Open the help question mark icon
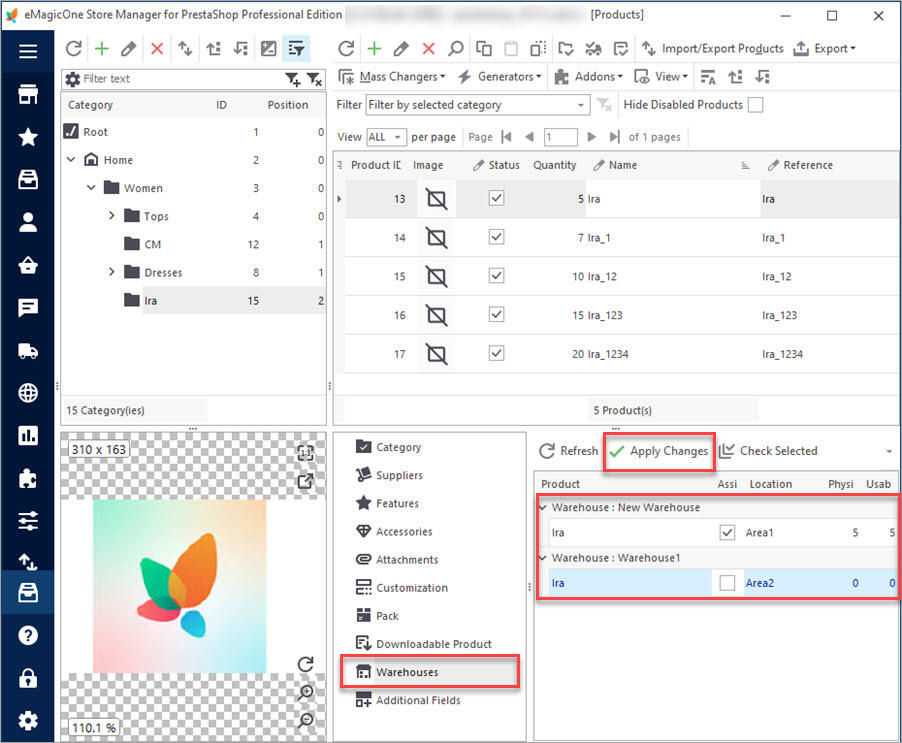This screenshot has width=902, height=743. click(28, 635)
